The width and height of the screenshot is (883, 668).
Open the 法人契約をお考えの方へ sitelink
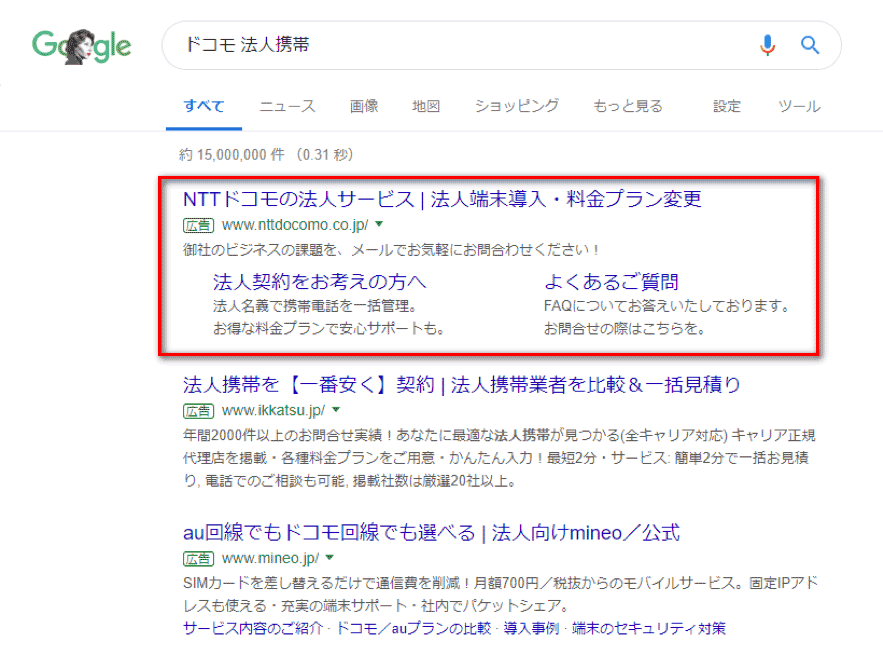tap(319, 281)
